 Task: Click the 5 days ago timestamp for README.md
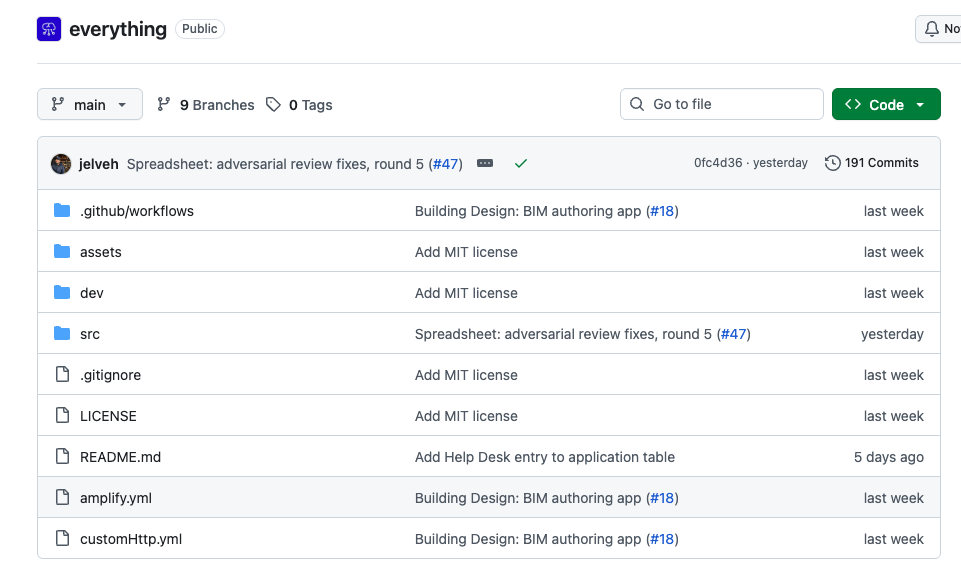(x=889, y=457)
